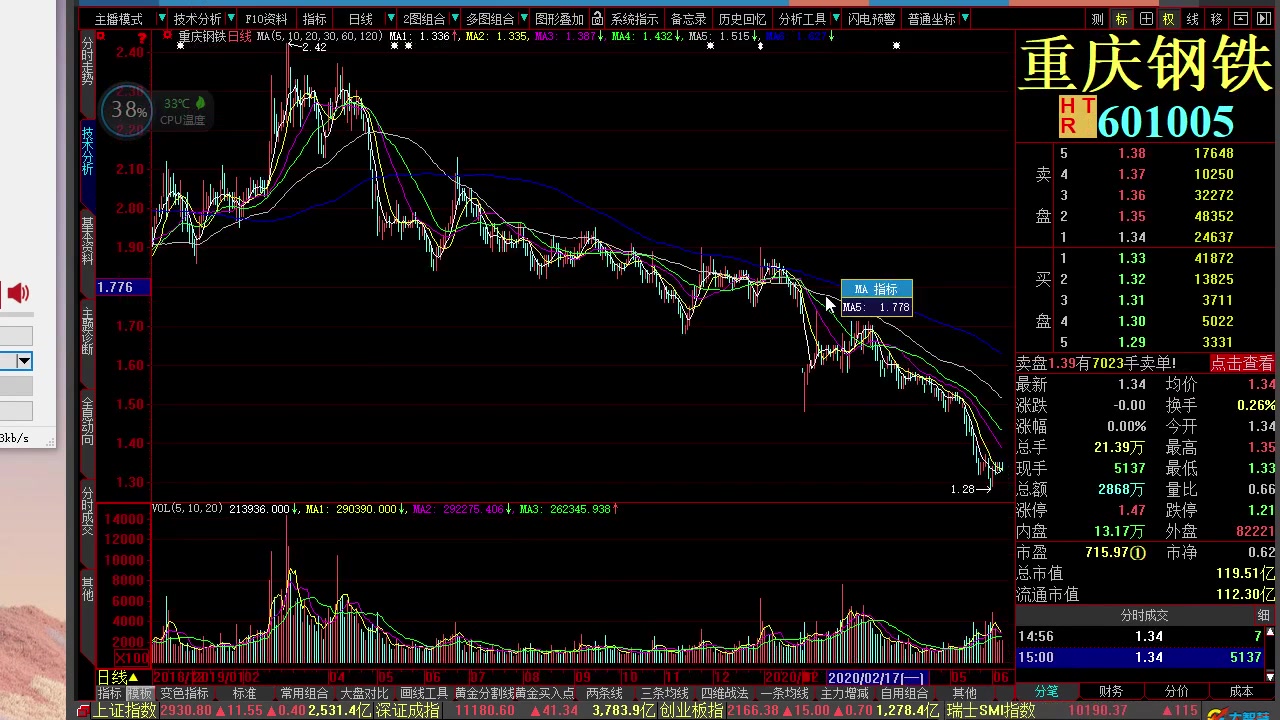The height and width of the screenshot is (720, 1280).
Task: Click the crosshair grid icon
Action: [x=1146, y=19]
